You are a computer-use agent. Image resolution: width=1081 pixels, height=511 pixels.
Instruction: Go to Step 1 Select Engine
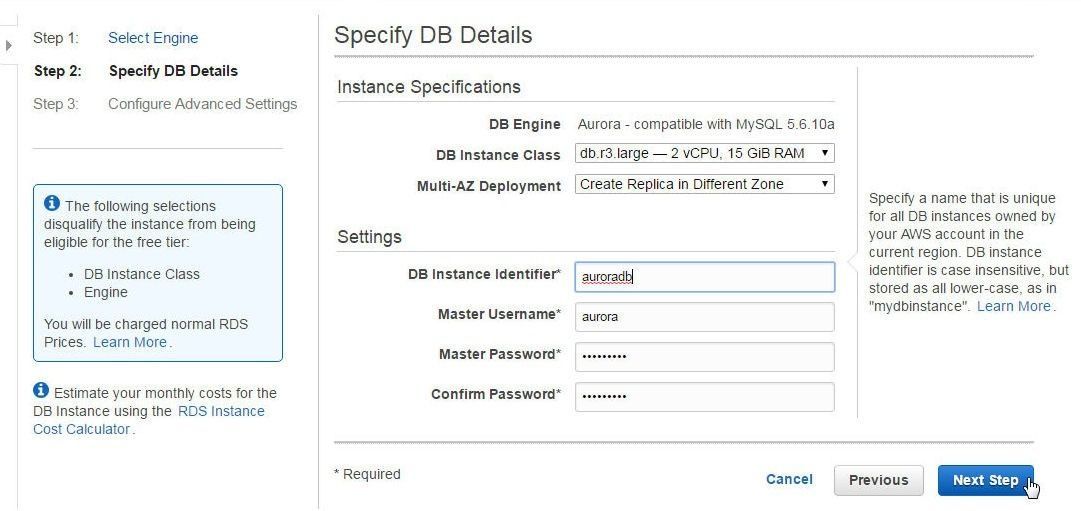pyautogui.click(x=153, y=38)
